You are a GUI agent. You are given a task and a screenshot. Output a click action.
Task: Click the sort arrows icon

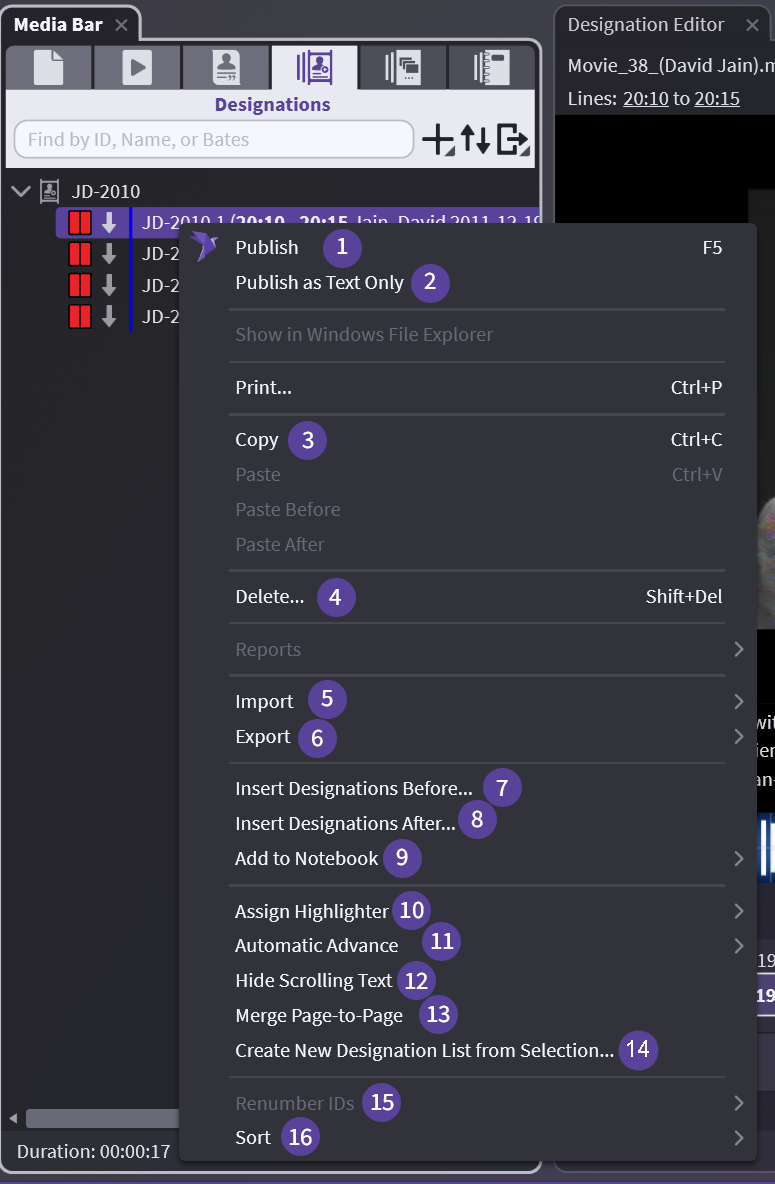475,141
